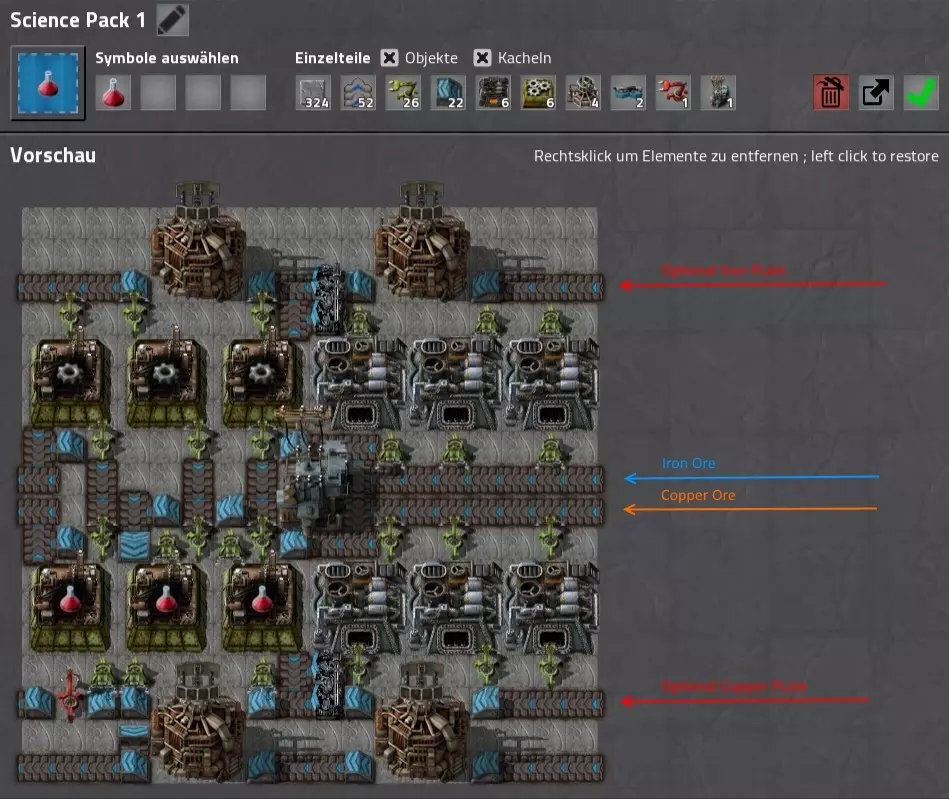Click the transport belt component showing 52

358,93
